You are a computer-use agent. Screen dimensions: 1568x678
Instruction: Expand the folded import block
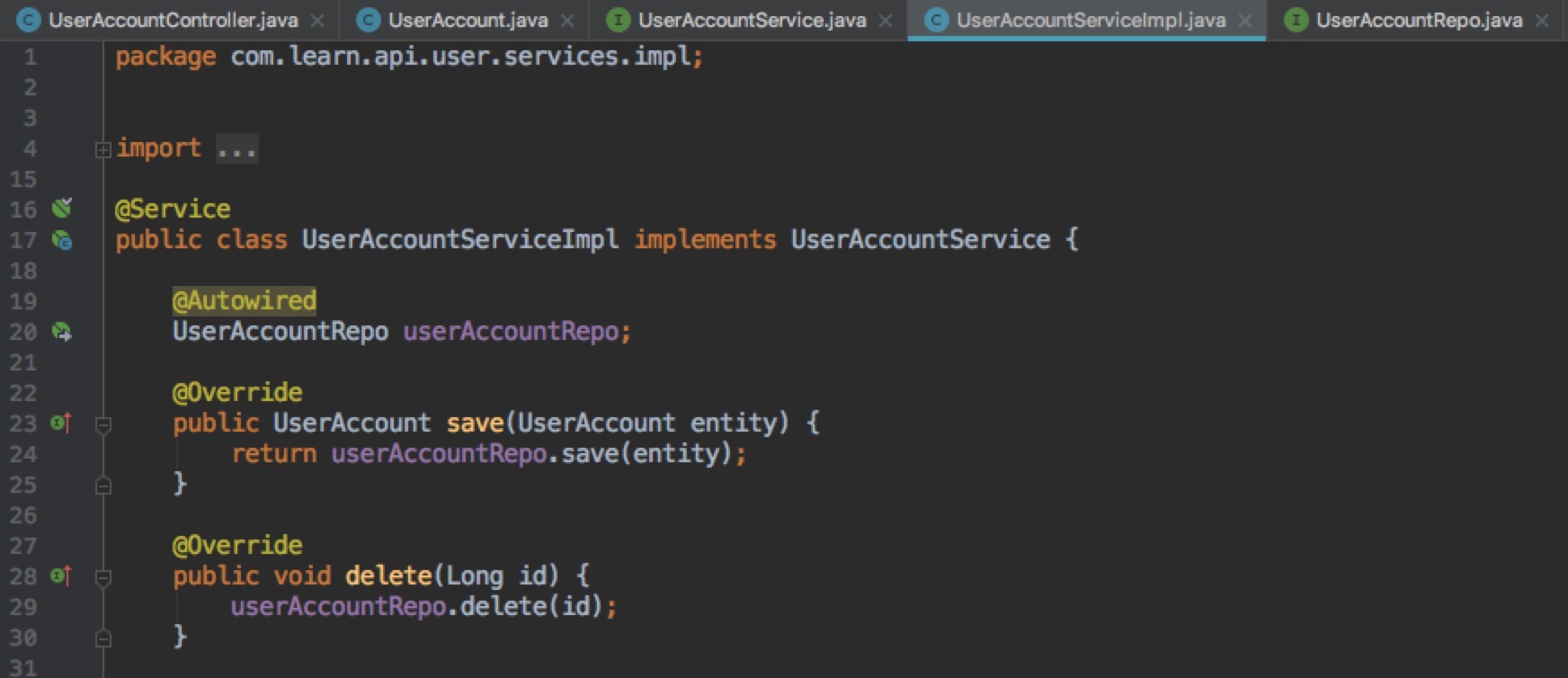[x=102, y=149]
